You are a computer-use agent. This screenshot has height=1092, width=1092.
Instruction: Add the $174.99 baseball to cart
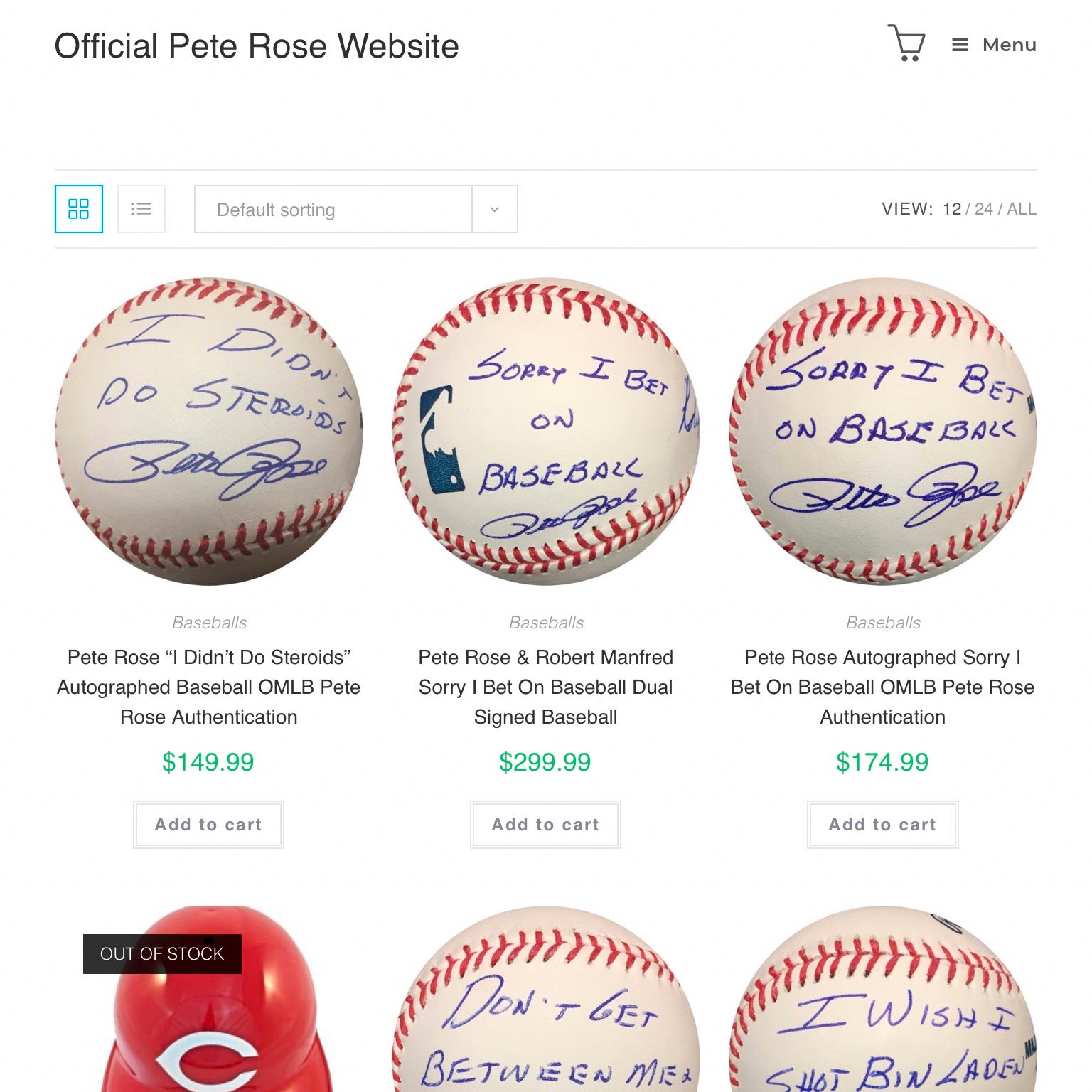[882, 825]
